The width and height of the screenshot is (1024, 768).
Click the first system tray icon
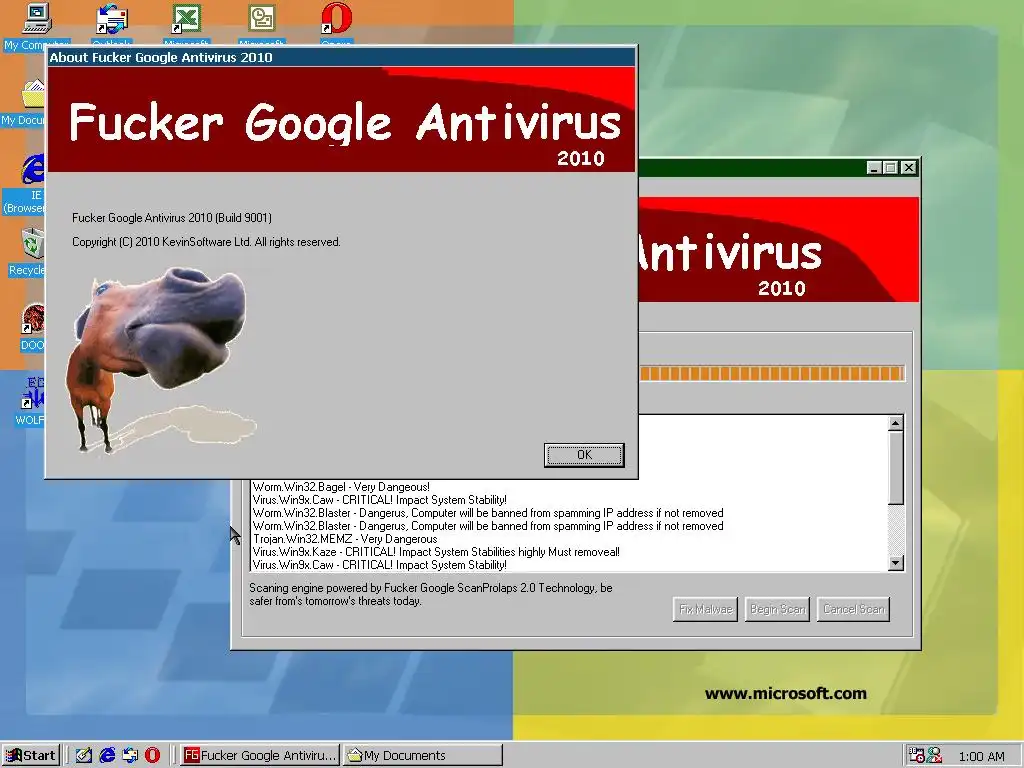point(916,756)
